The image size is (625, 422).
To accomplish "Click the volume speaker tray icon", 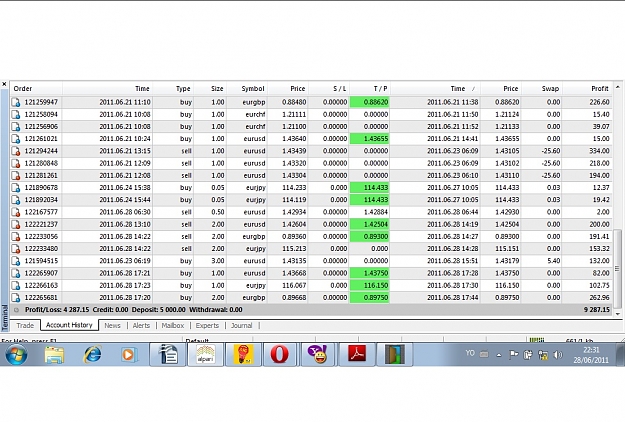I will (x=558, y=355).
